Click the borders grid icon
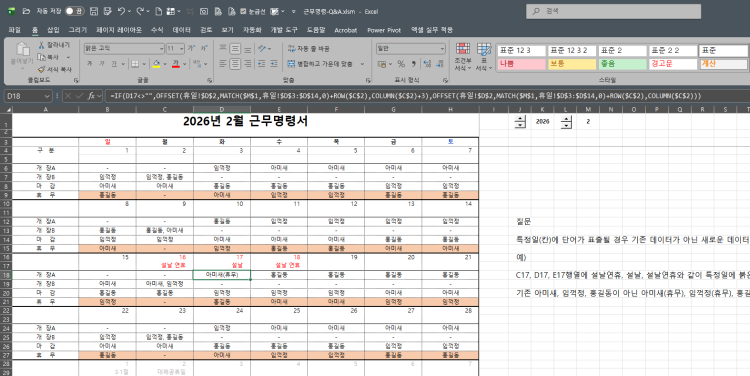 (x=135, y=64)
